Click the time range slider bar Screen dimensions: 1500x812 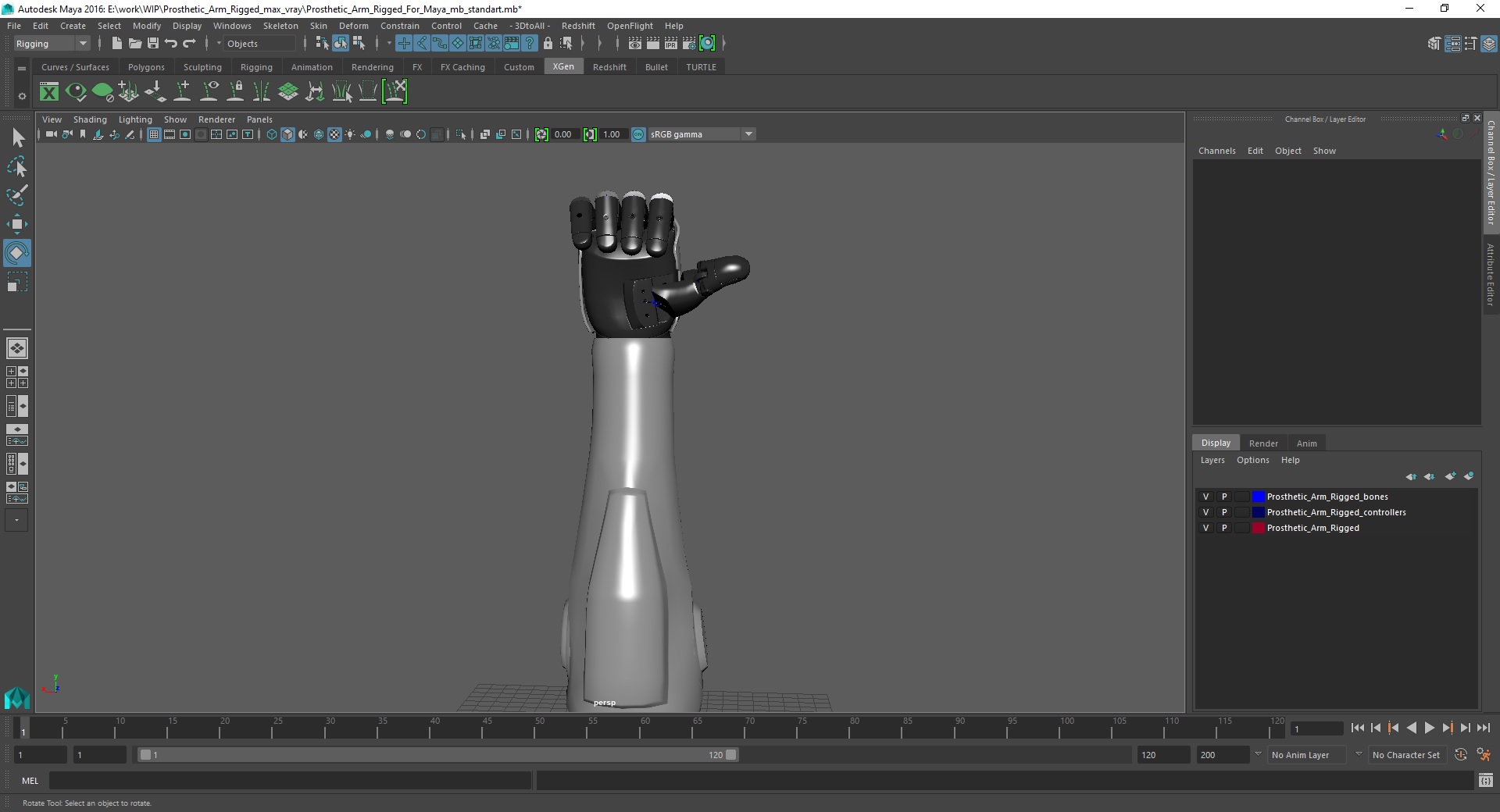pos(437,755)
